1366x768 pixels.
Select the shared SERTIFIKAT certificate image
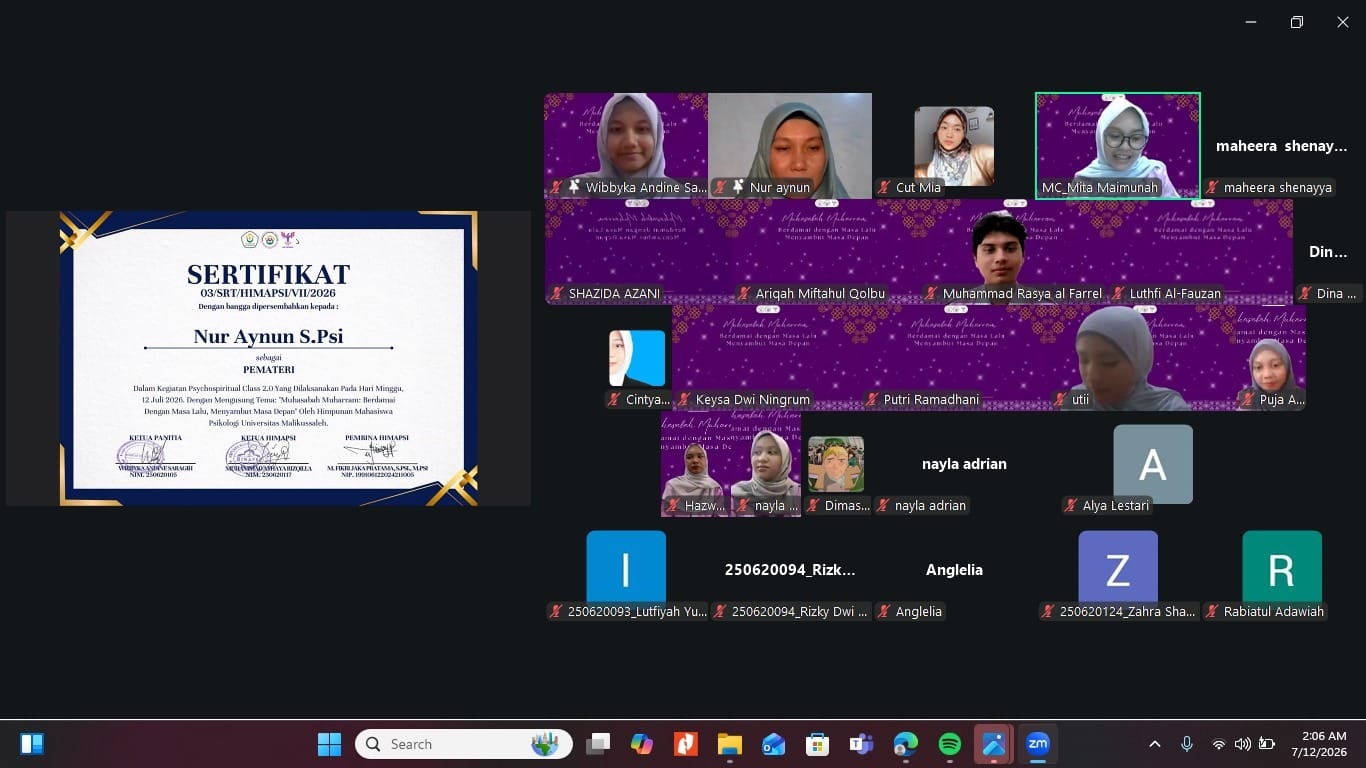(x=268, y=358)
